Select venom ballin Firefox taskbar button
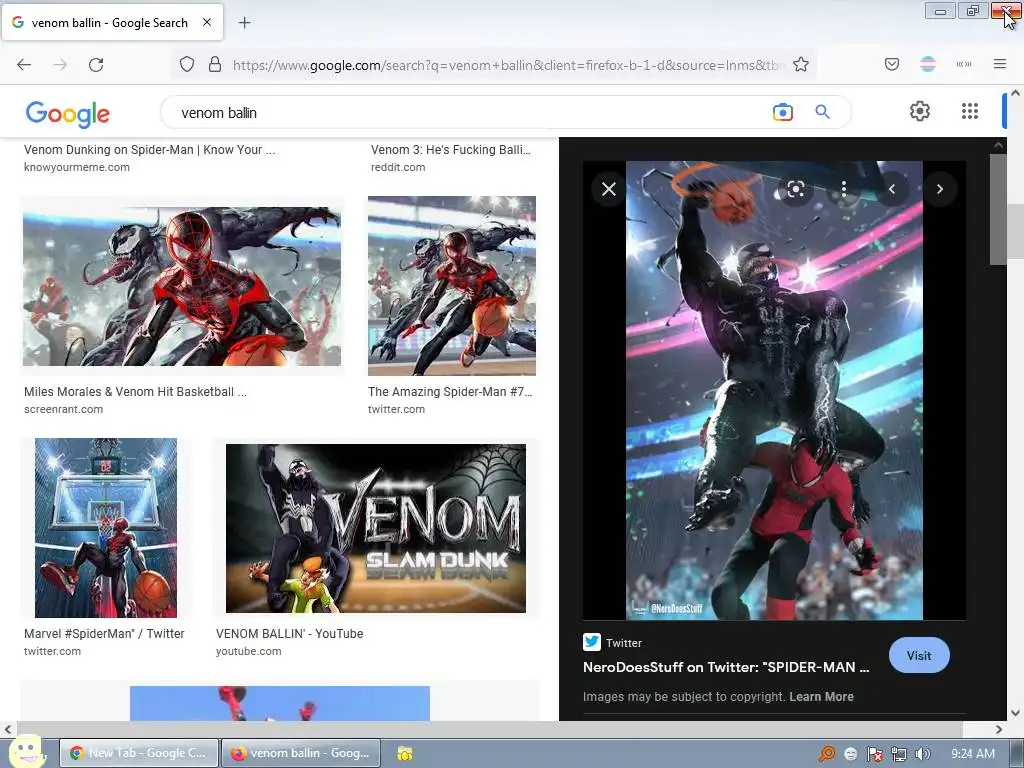This screenshot has width=1024, height=768. point(300,753)
